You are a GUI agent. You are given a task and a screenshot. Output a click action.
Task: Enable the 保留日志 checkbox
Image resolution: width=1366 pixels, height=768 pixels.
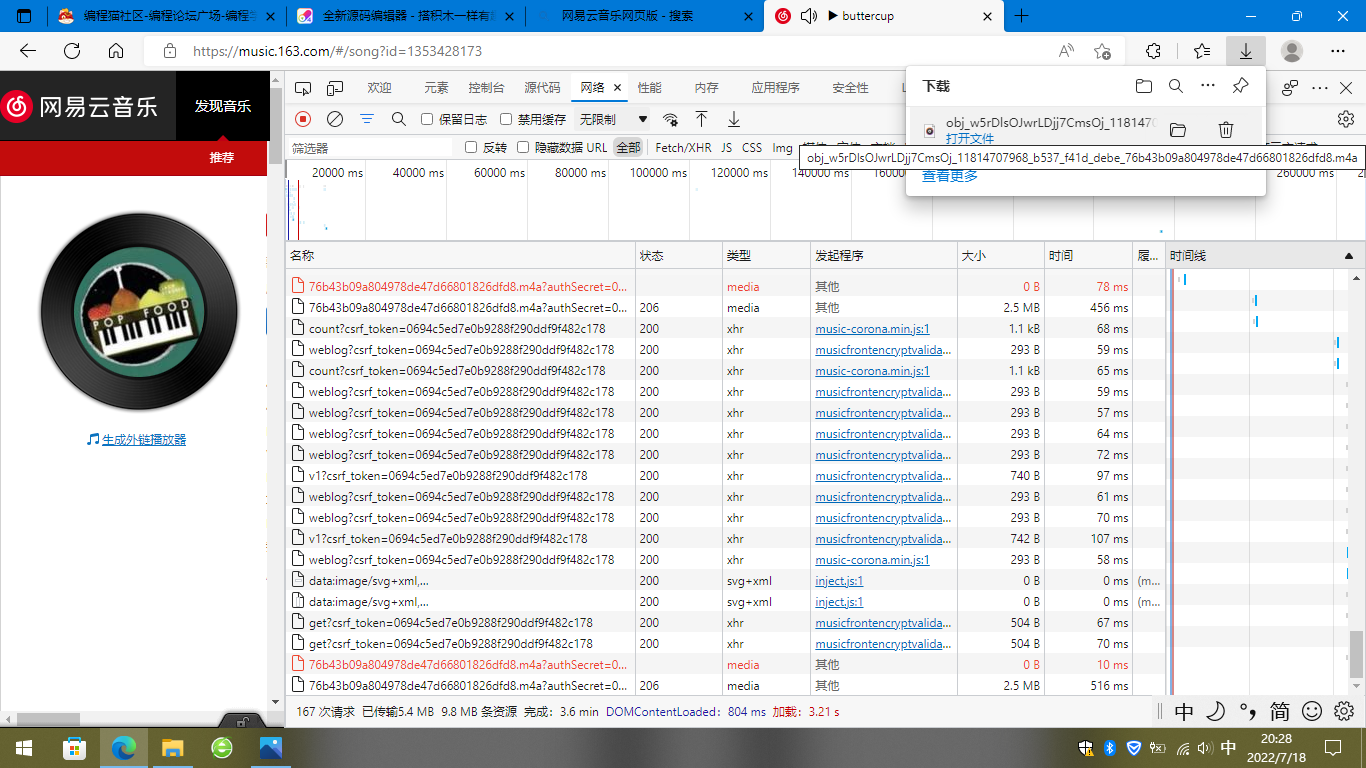[x=427, y=119]
